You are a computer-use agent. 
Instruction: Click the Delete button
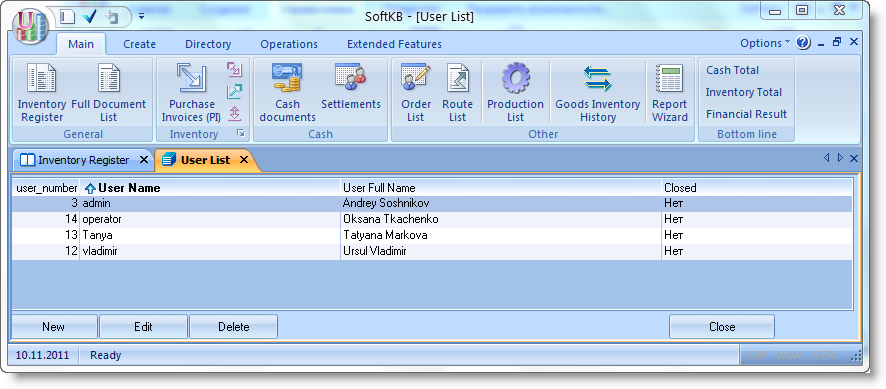tap(233, 327)
